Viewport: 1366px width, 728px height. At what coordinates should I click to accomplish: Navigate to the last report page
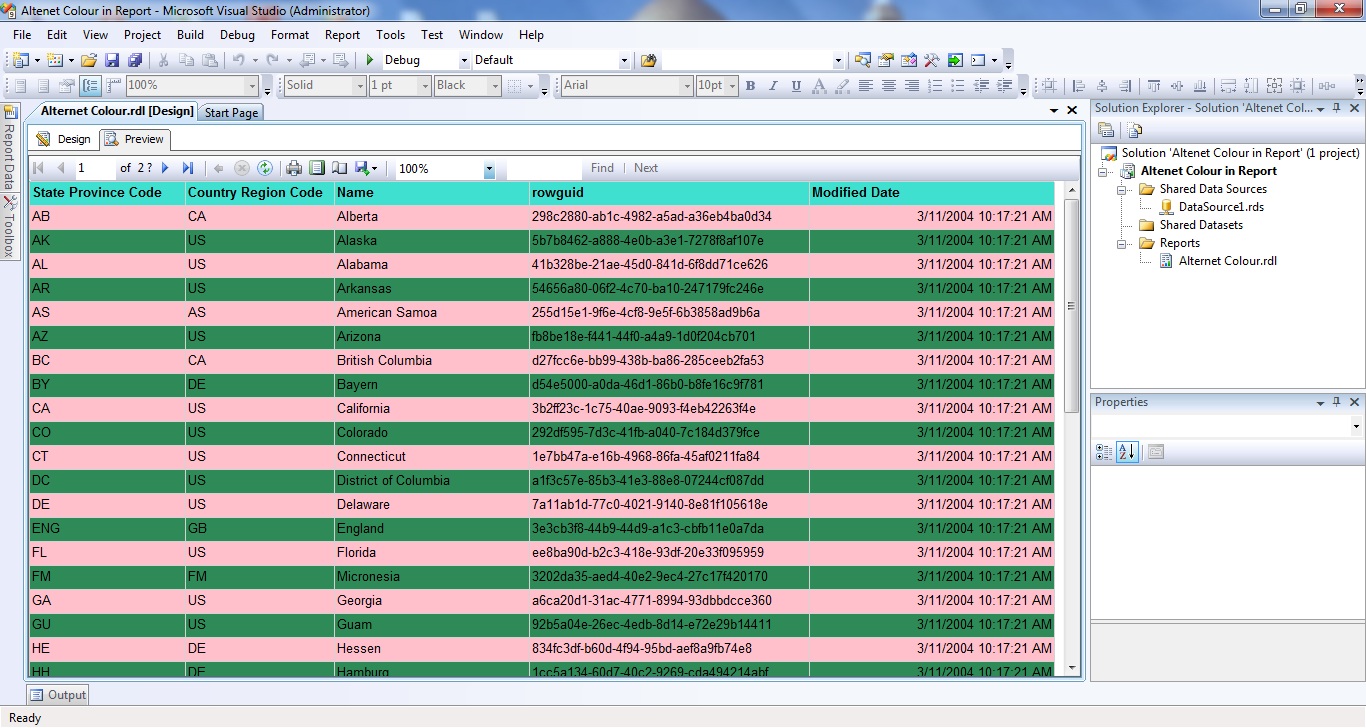point(188,168)
